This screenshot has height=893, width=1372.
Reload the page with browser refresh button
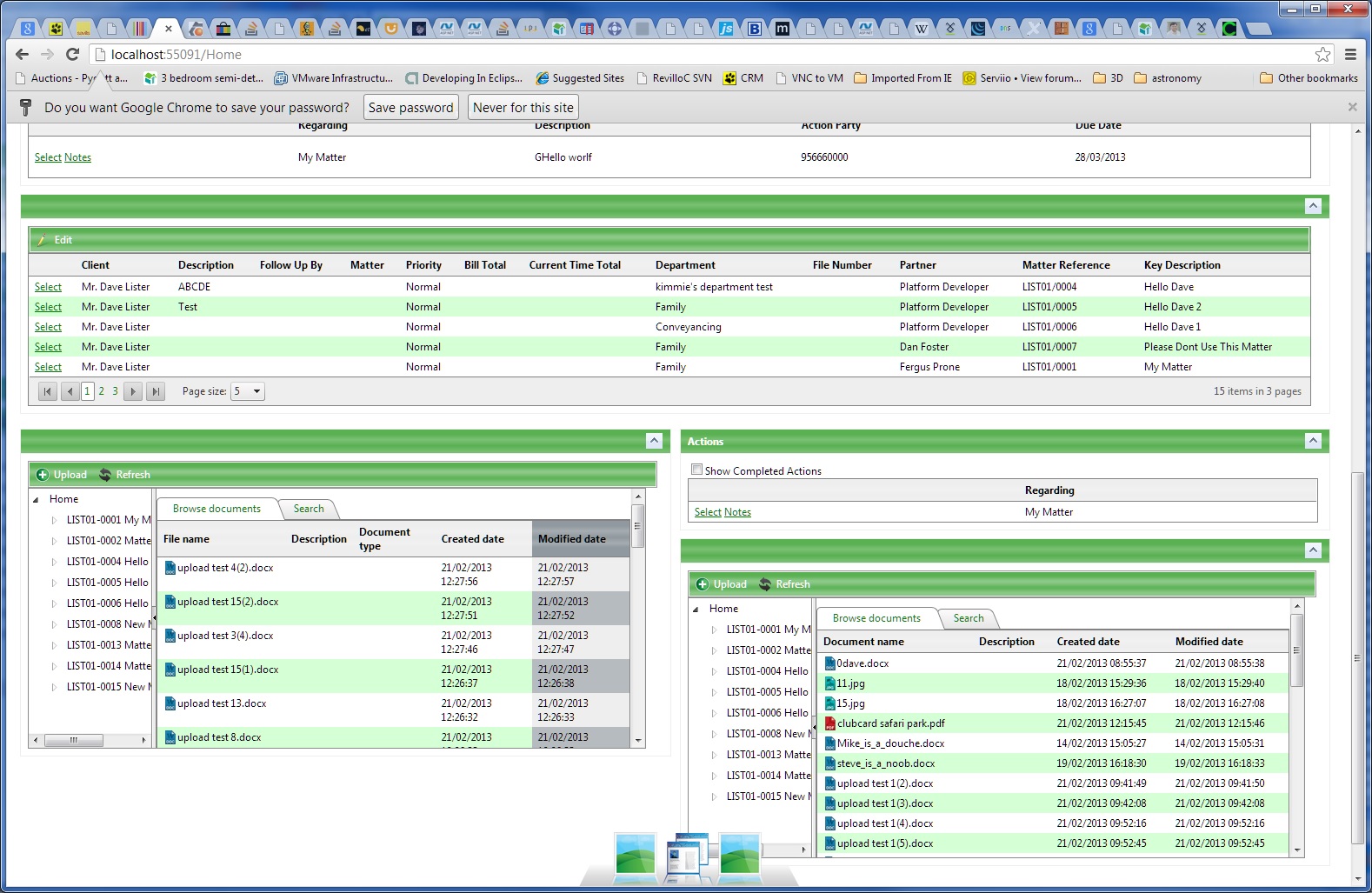73,54
